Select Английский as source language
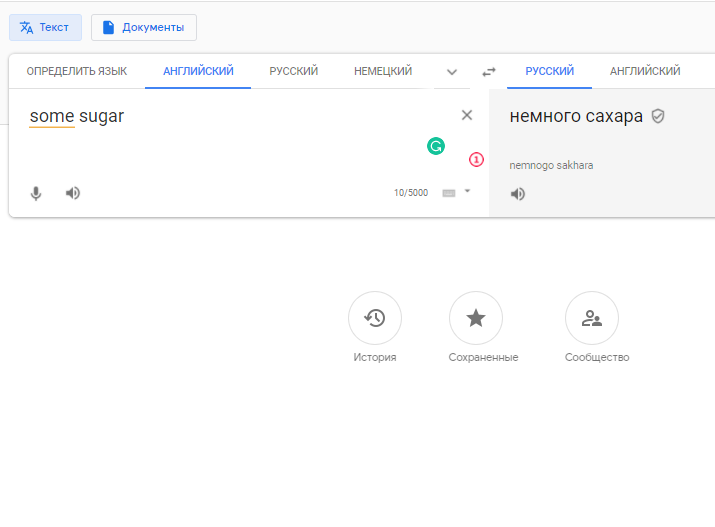Viewport: 715px width, 527px height. (198, 71)
